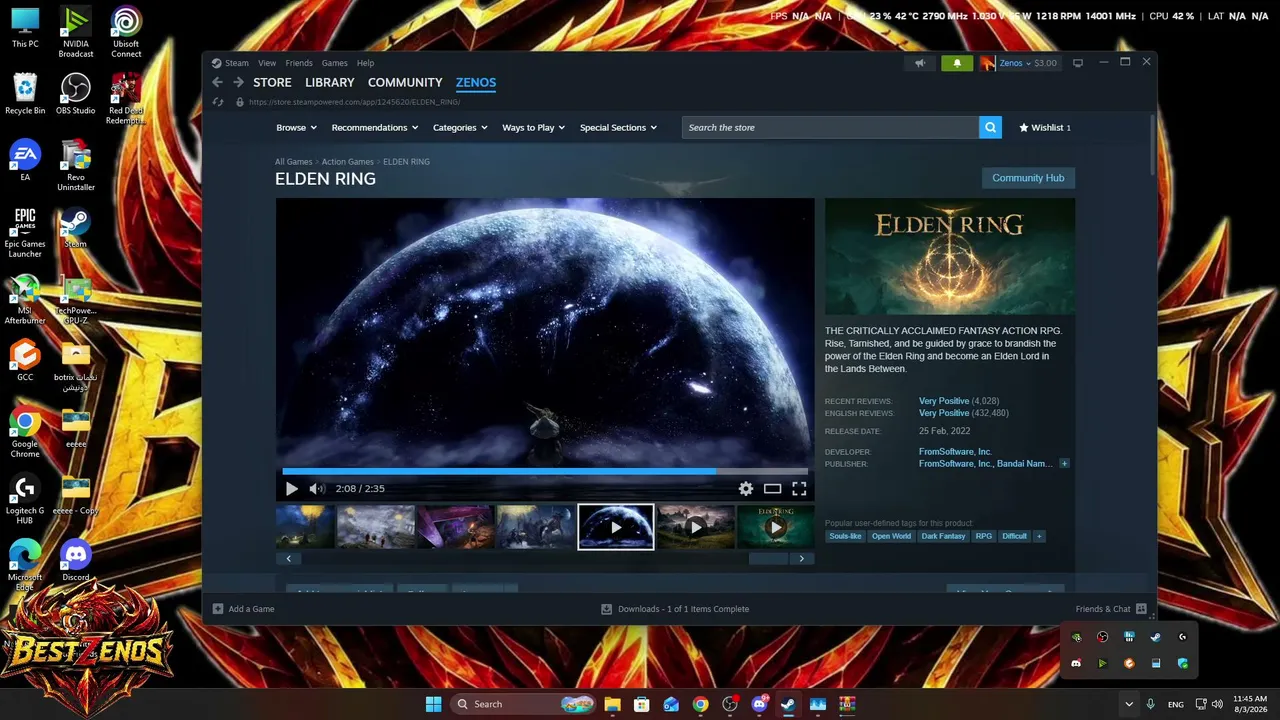1280x720 pixels.
Task: Open Ubisoft Connect desktop icon
Action: [126, 32]
